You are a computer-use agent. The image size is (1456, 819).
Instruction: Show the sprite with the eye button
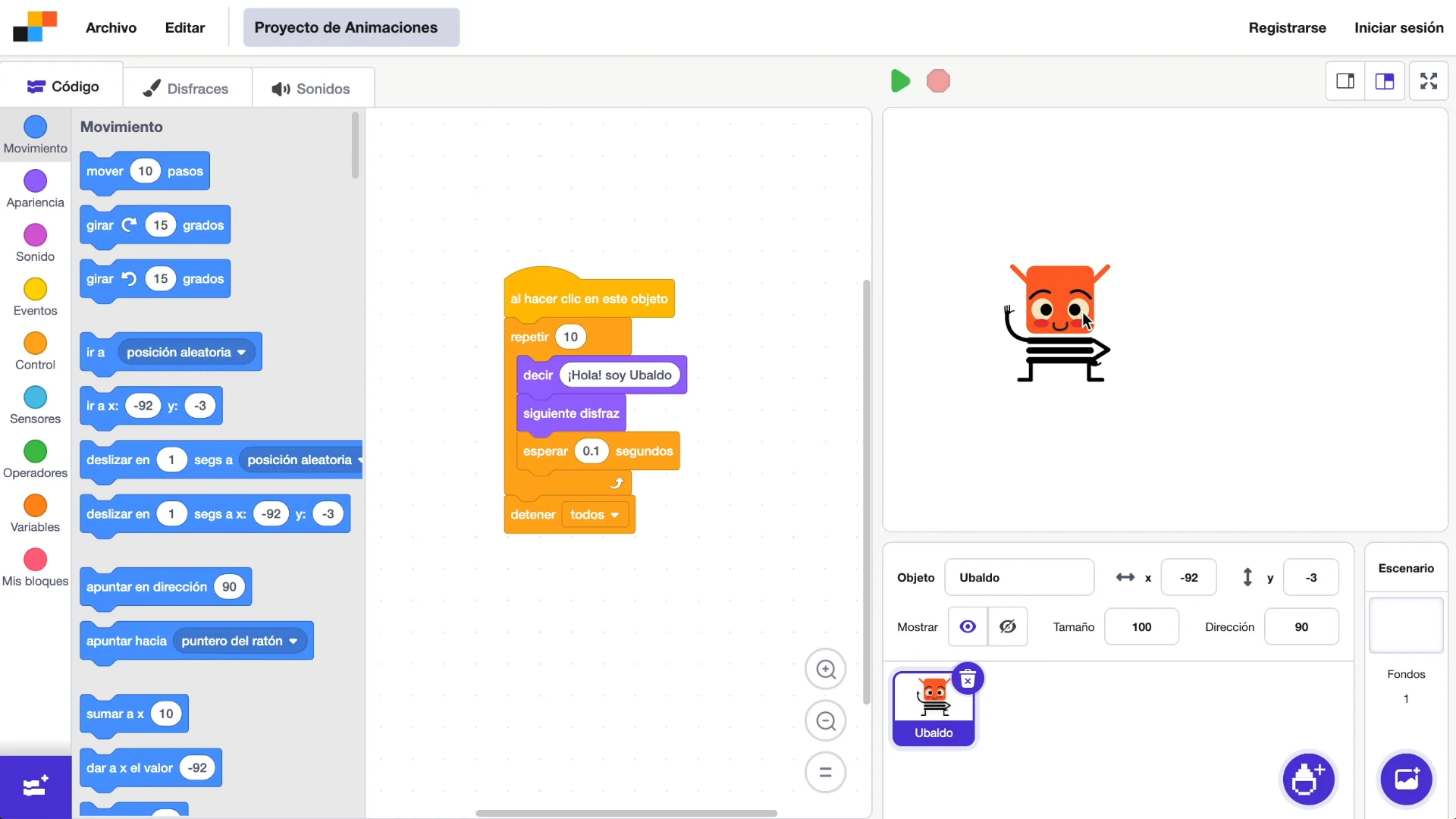[968, 626]
